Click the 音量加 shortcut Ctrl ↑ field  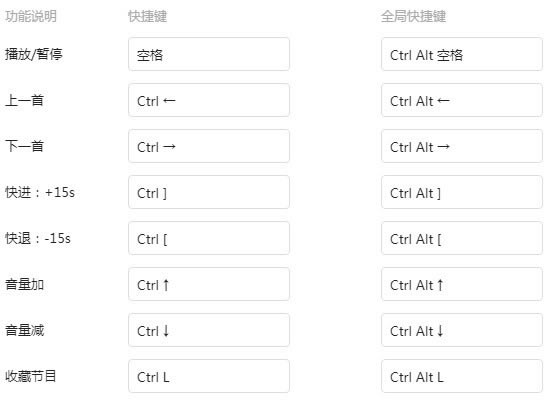[209, 285]
